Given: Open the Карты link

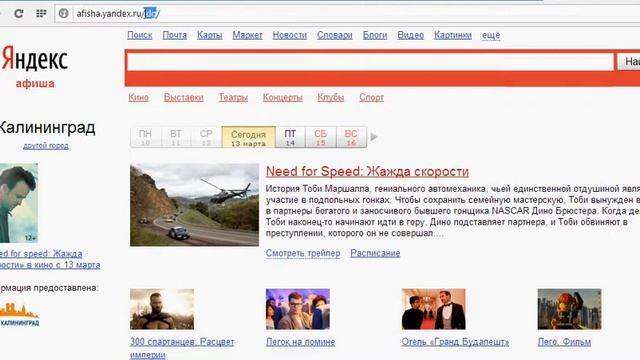Looking at the screenshot, I should pos(209,35).
